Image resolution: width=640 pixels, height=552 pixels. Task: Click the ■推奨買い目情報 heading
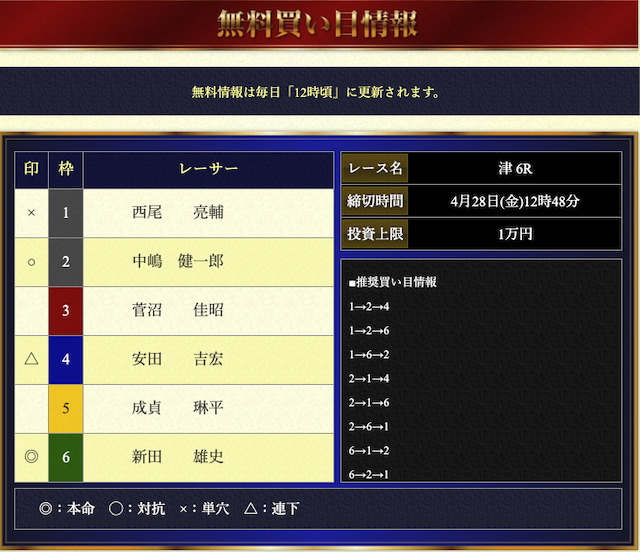coord(393,282)
